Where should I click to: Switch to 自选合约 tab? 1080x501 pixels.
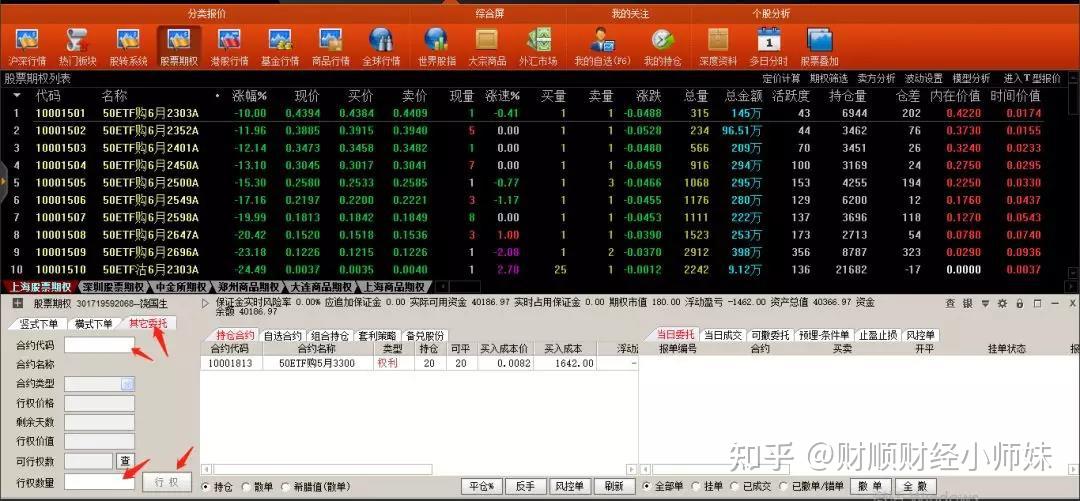pos(282,336)
